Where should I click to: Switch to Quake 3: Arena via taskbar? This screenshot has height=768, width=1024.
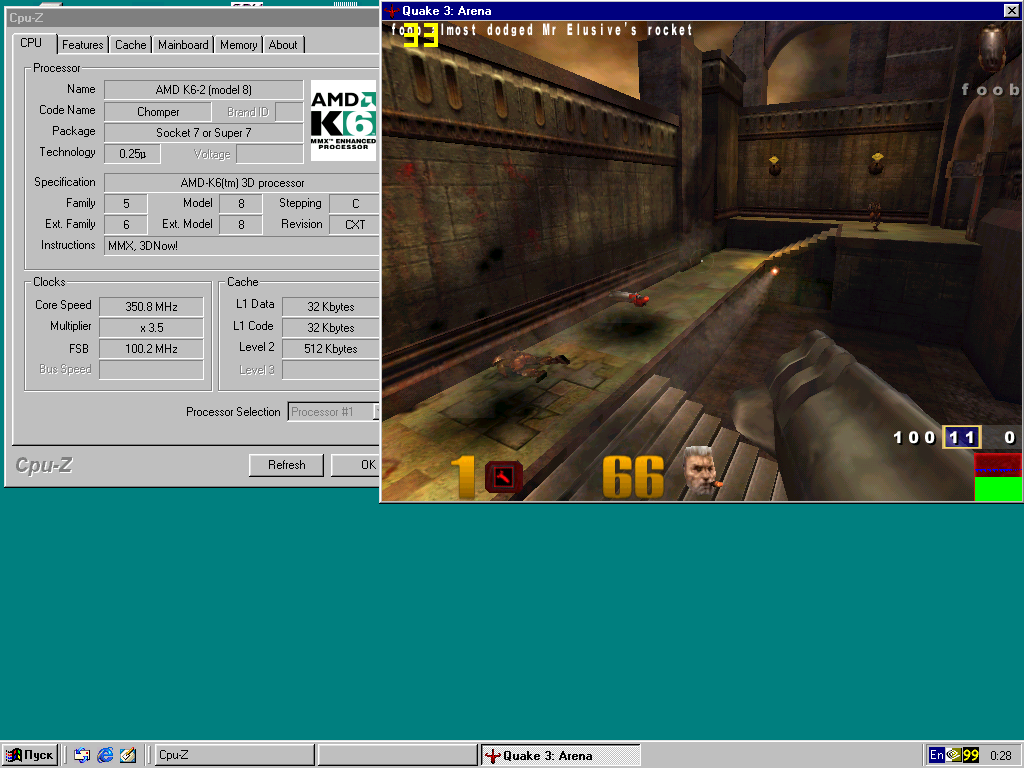click(561, 756)
